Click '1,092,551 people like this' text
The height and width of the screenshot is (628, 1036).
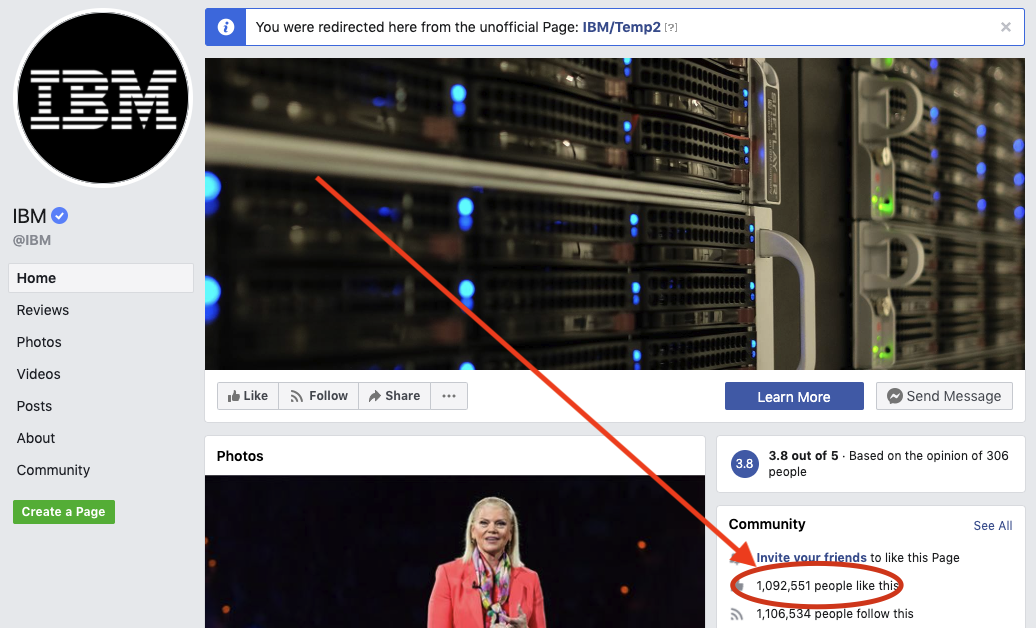click(827, 586)
